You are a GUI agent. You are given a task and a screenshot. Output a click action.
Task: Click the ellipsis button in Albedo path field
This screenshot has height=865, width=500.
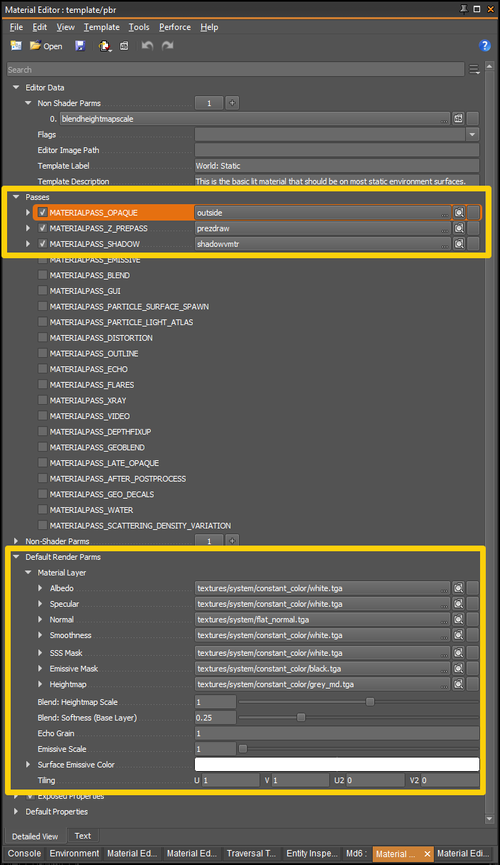[445, 589]
